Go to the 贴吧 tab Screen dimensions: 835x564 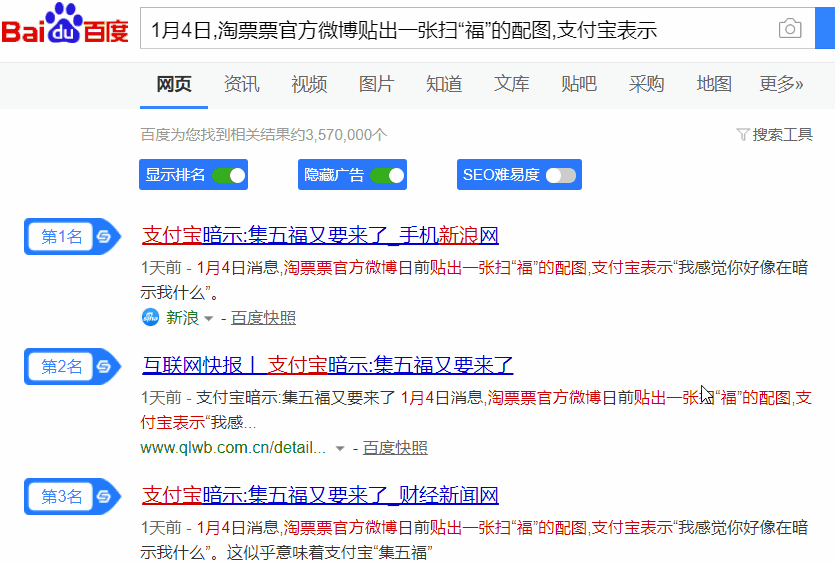pyautogui.click(x=579, y=84)
